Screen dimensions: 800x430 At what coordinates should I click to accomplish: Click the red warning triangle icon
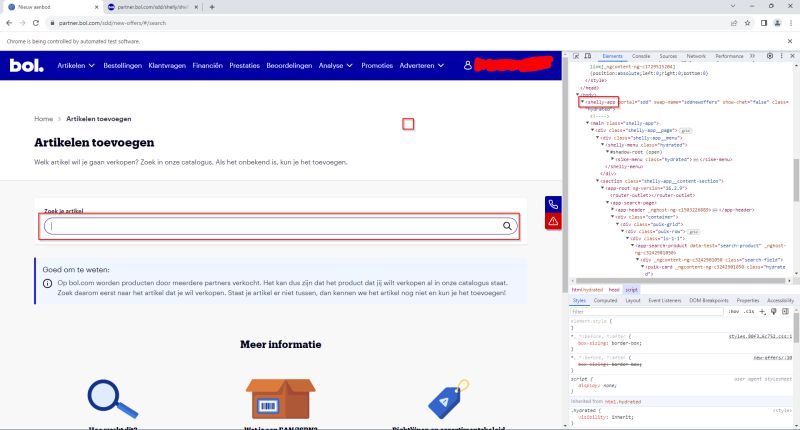[x=553, y=221]
